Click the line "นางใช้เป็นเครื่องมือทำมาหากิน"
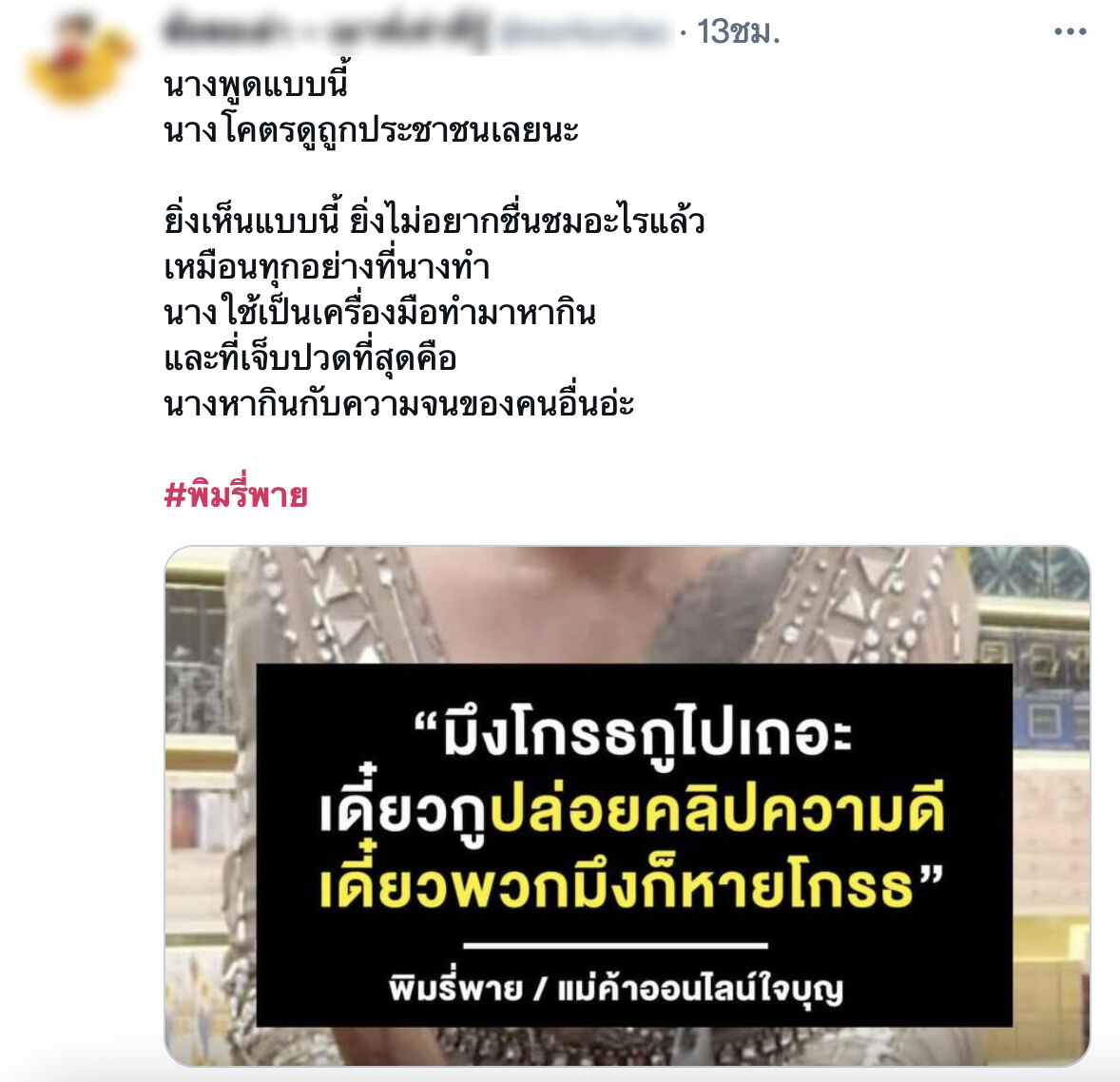 [379, 312]
